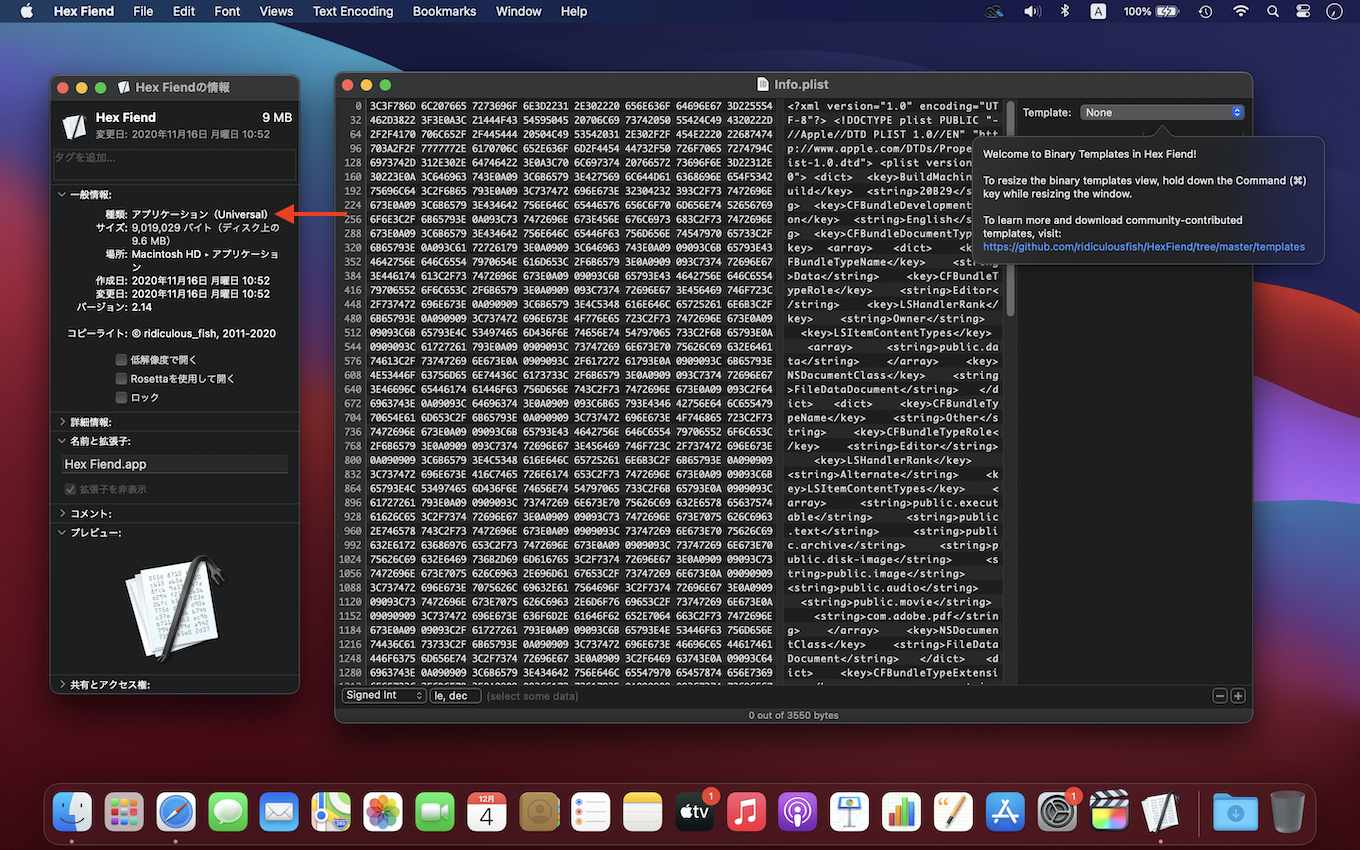The width and height of the screenshot is (1360, 850).
Task: Open Finder from the Dock
Action: click(73, 811)
